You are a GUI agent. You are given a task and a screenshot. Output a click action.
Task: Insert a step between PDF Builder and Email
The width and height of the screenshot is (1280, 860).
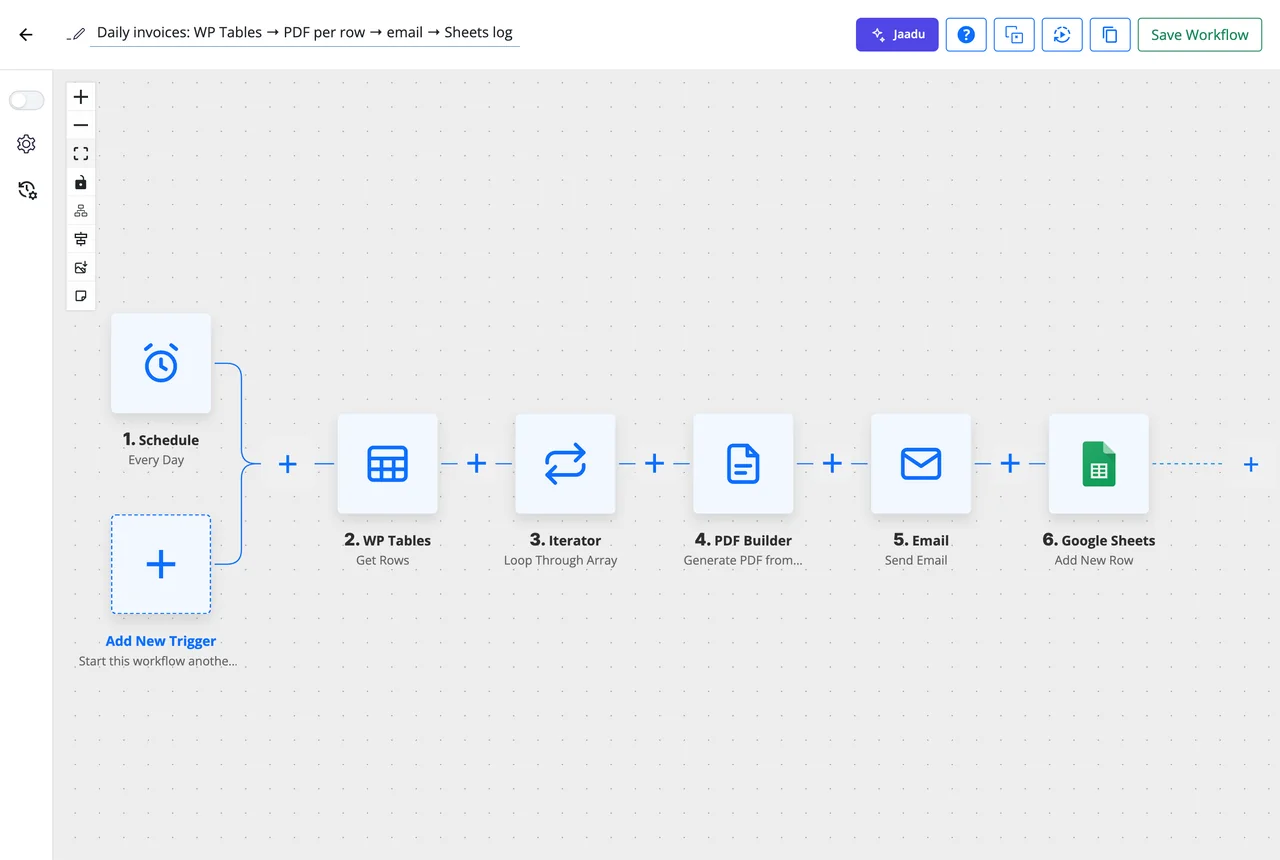click(832, 464)
